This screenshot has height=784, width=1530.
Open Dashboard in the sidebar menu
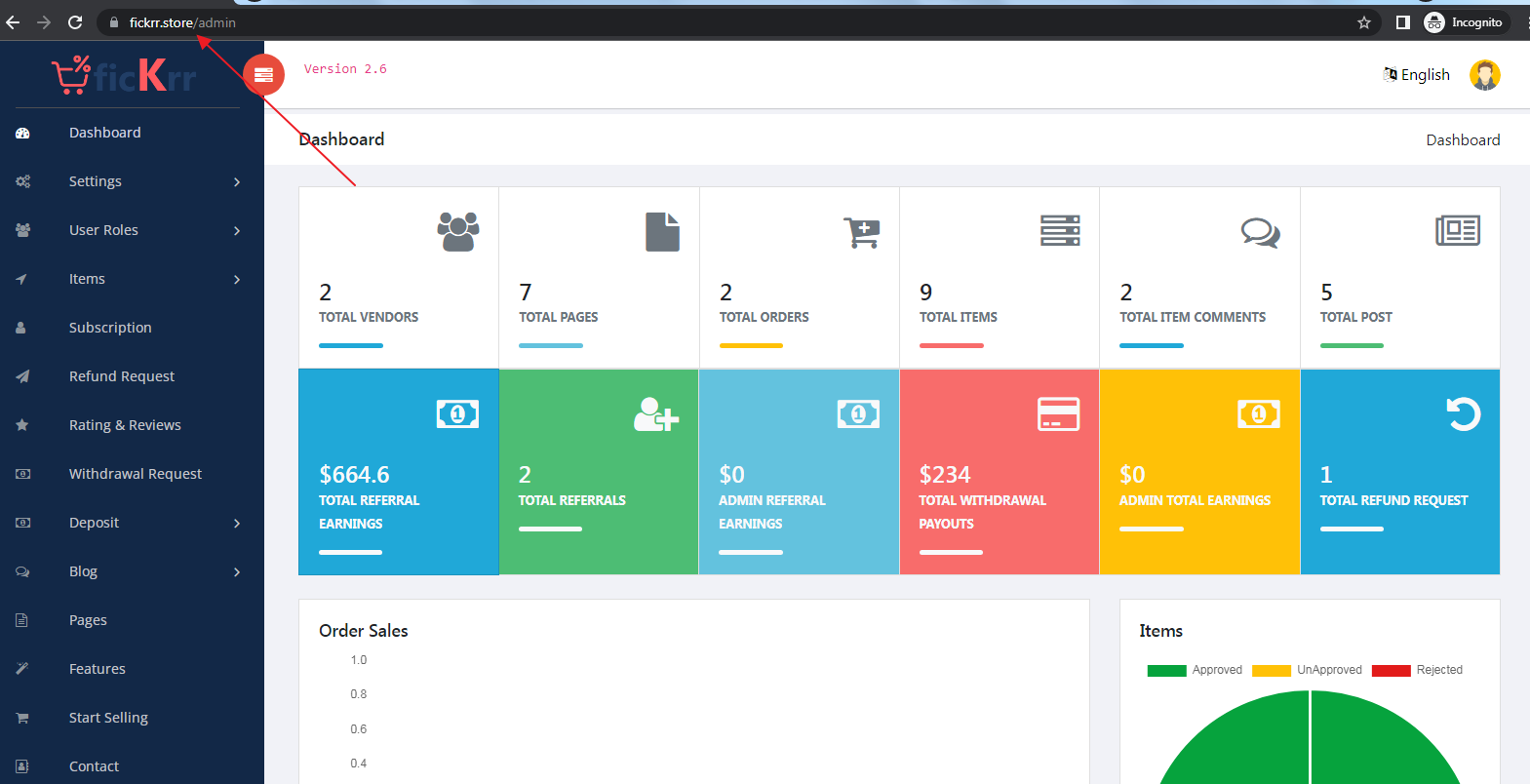(104, 133)
